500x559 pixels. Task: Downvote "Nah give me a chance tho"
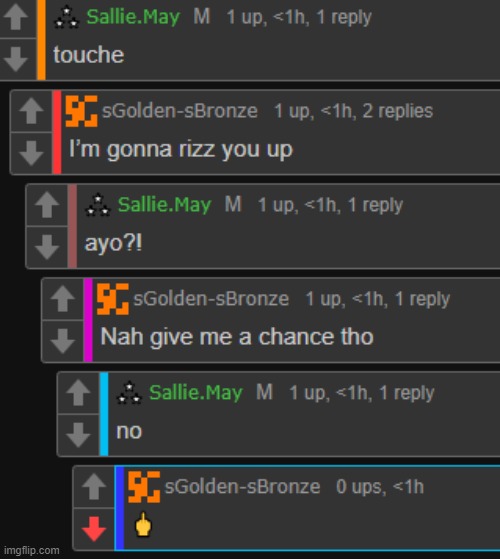tap(63, 341)
